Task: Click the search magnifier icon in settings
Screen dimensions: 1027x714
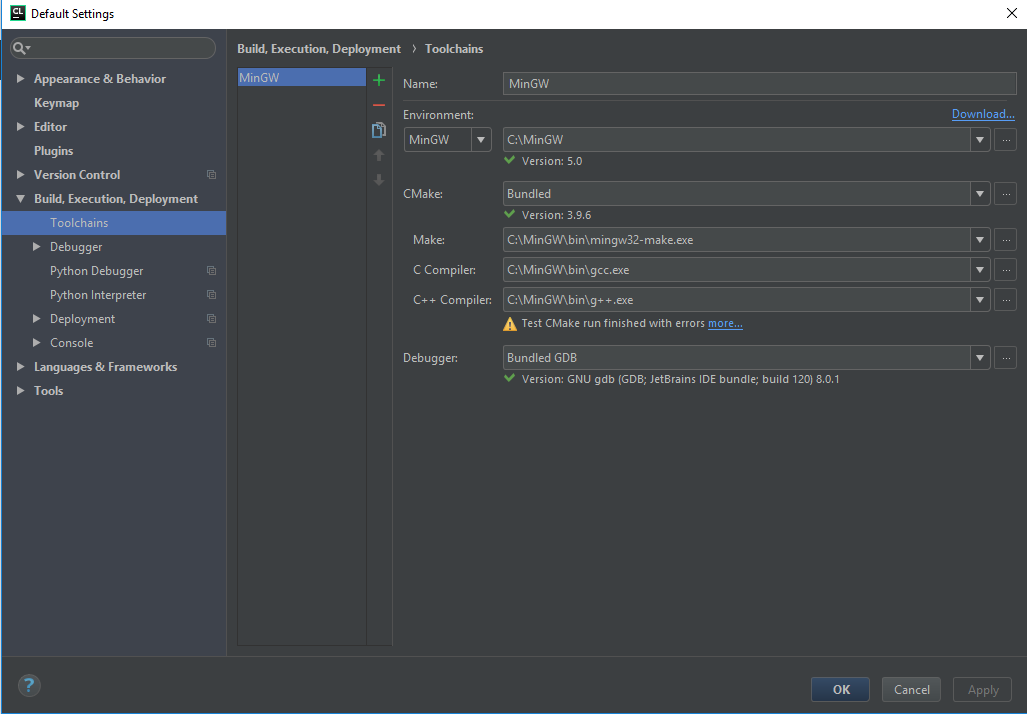Action: tap(21, 48)
